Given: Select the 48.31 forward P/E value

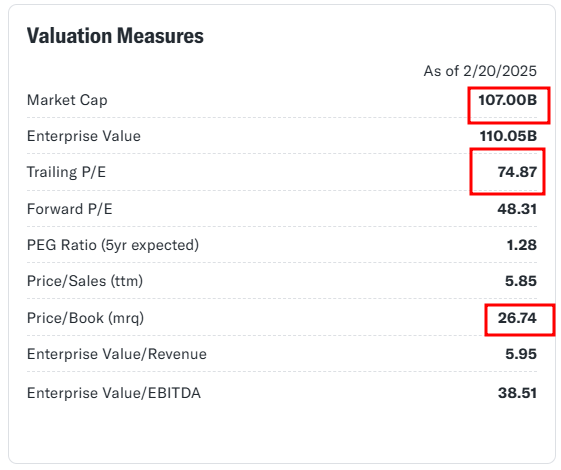Looking at the screenshot, I should [517, 209].
